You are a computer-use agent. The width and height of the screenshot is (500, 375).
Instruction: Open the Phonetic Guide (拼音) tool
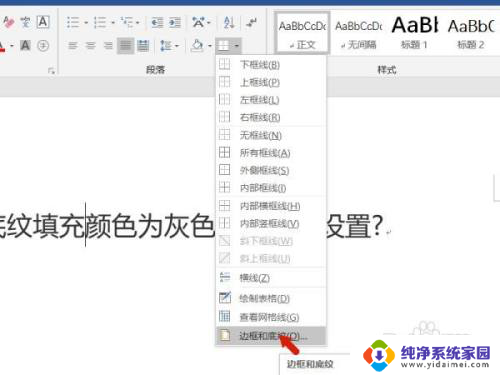(25, 22)
